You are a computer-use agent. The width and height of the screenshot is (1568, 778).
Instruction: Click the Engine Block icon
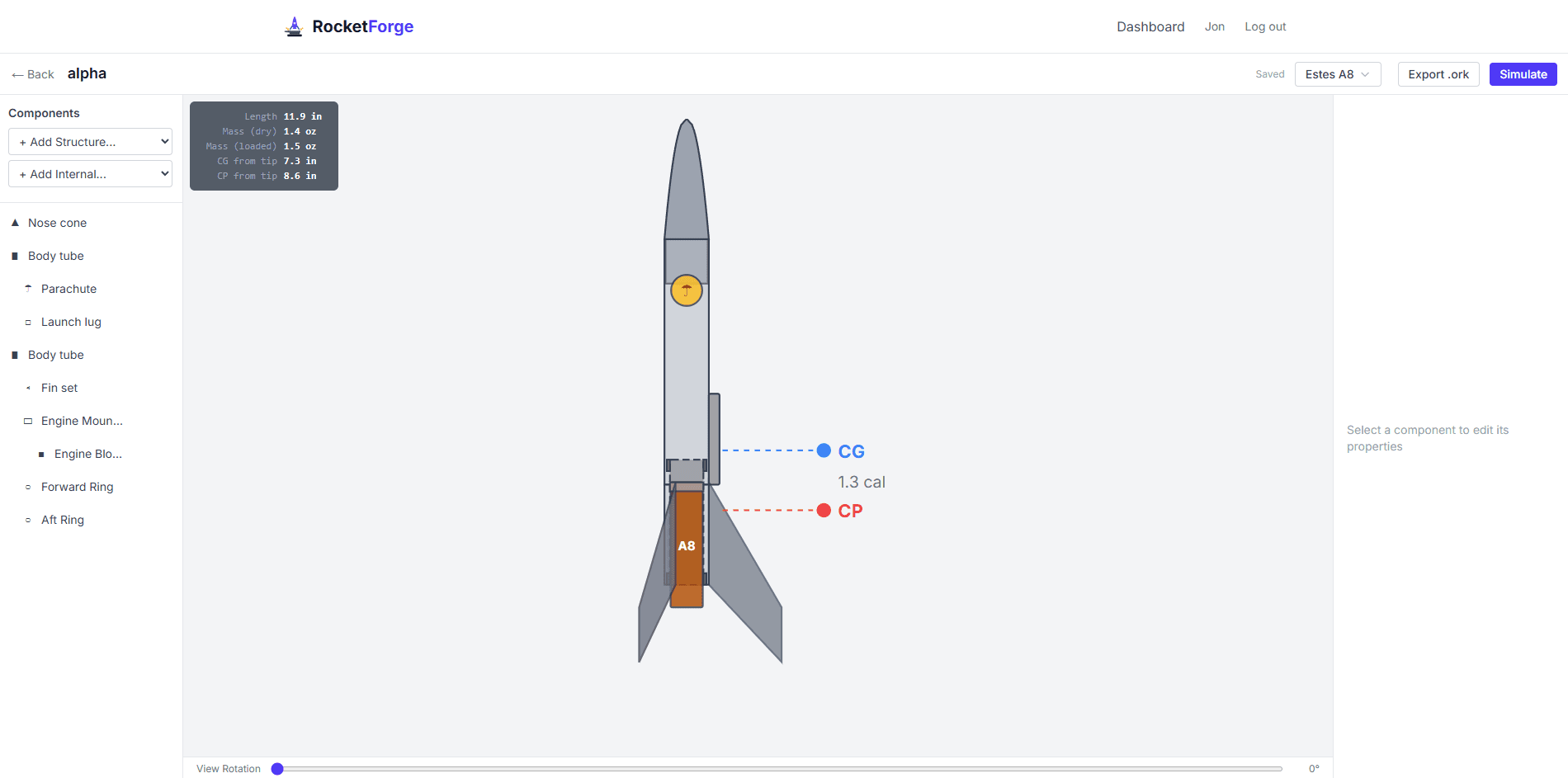42,453
